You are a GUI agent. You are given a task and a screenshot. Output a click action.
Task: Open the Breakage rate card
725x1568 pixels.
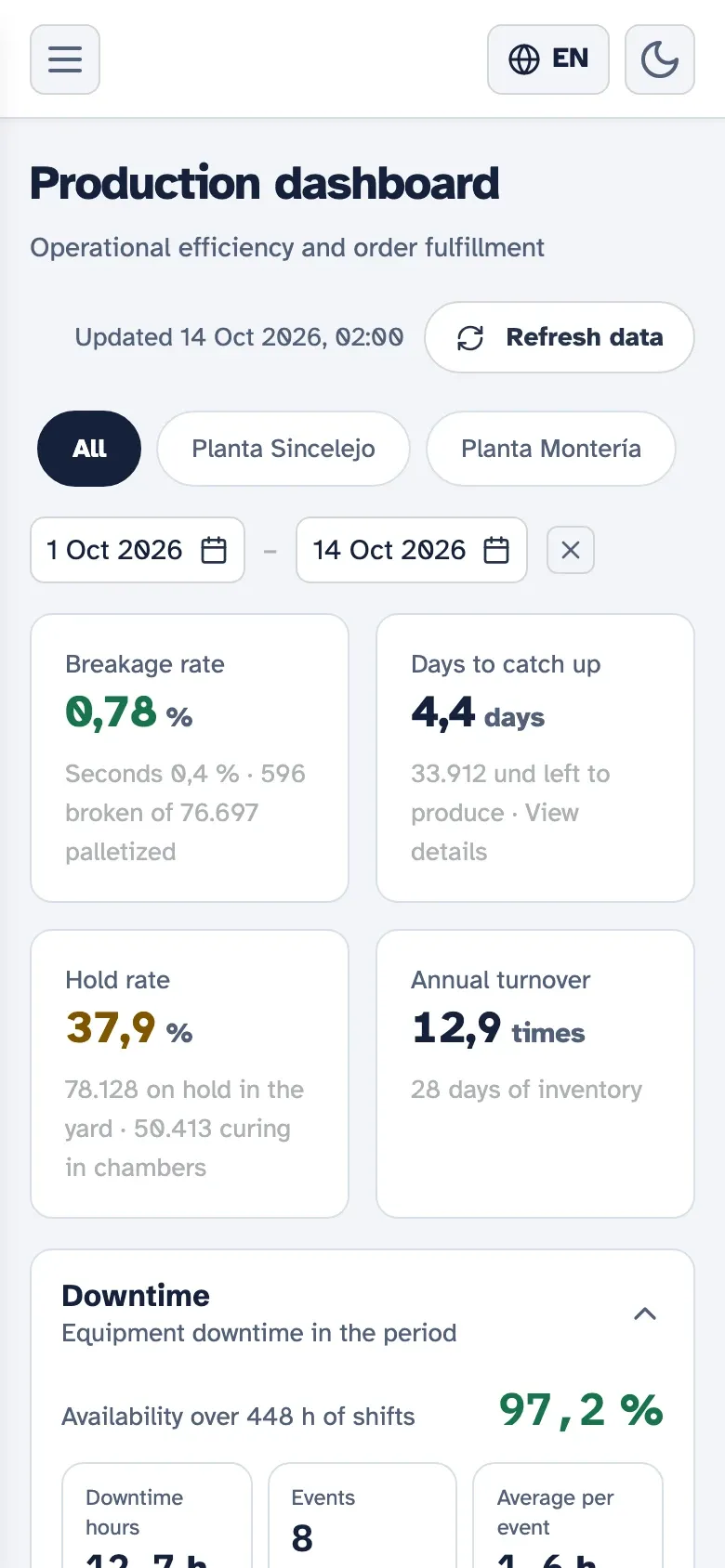pyautogui.click(x=190, y=758)
